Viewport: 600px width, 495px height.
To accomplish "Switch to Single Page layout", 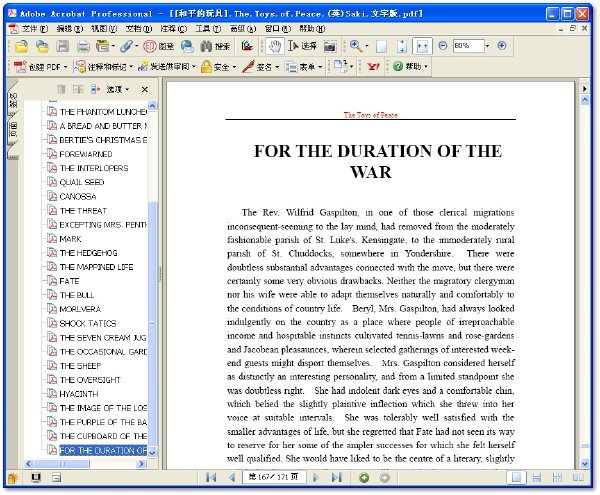I will point(516,477).
